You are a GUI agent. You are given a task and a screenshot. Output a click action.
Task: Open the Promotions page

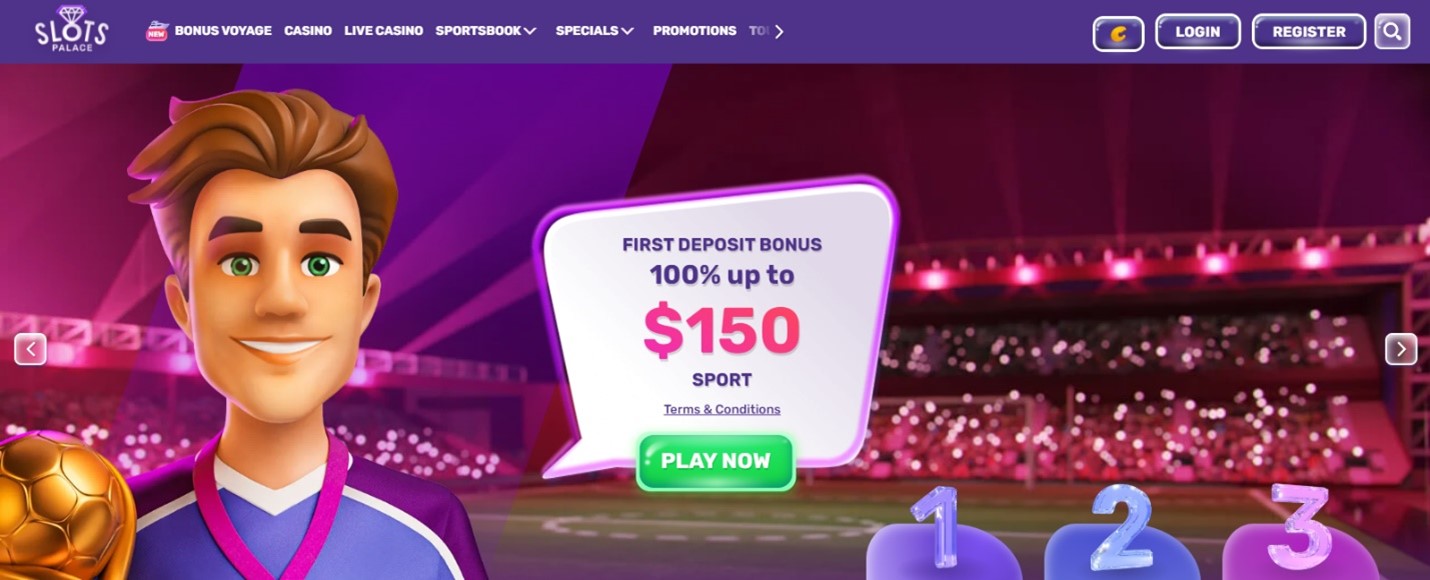pos(694,31)
